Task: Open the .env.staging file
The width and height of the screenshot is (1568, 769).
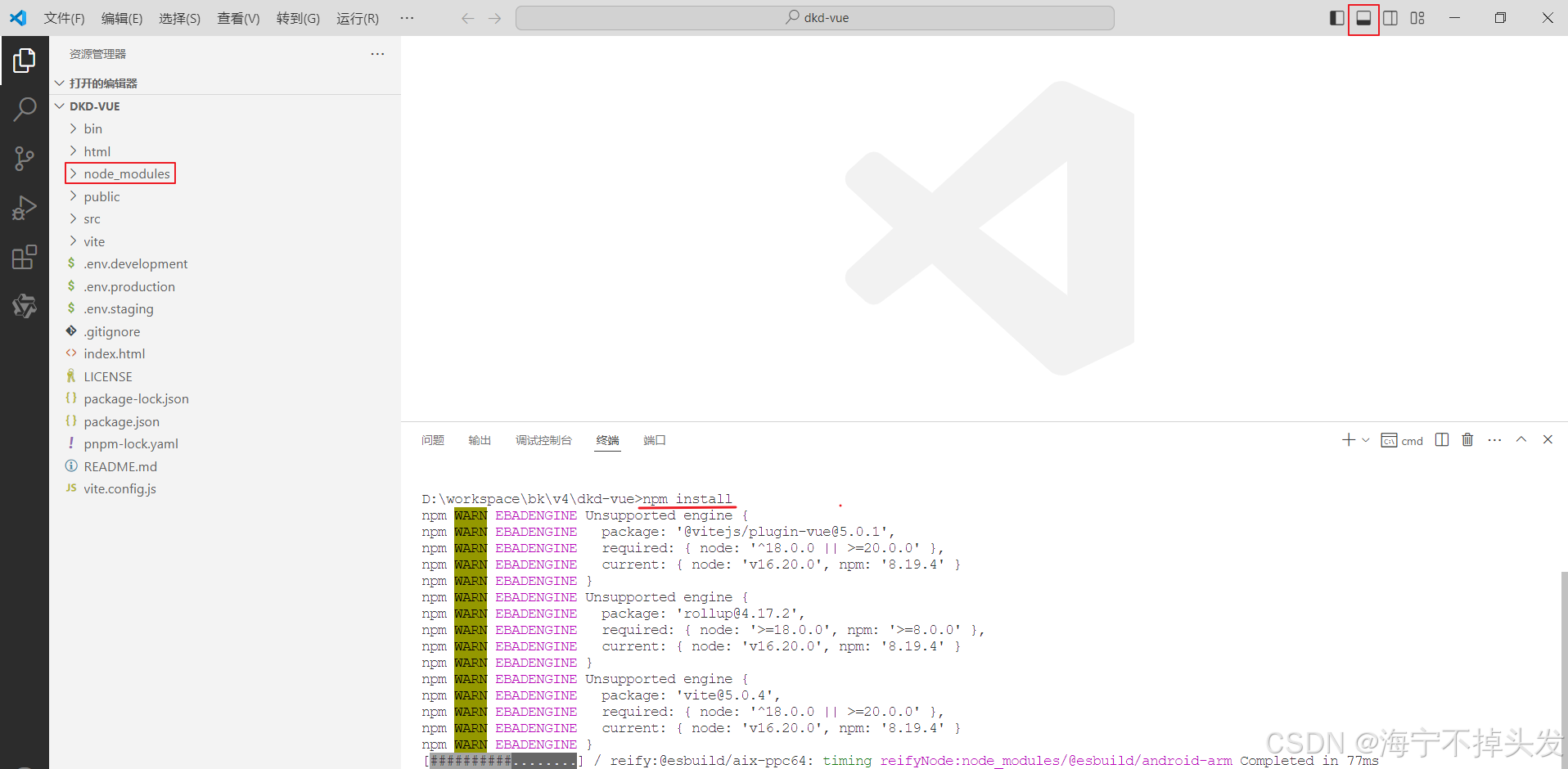Action: (x=225, y=308)
